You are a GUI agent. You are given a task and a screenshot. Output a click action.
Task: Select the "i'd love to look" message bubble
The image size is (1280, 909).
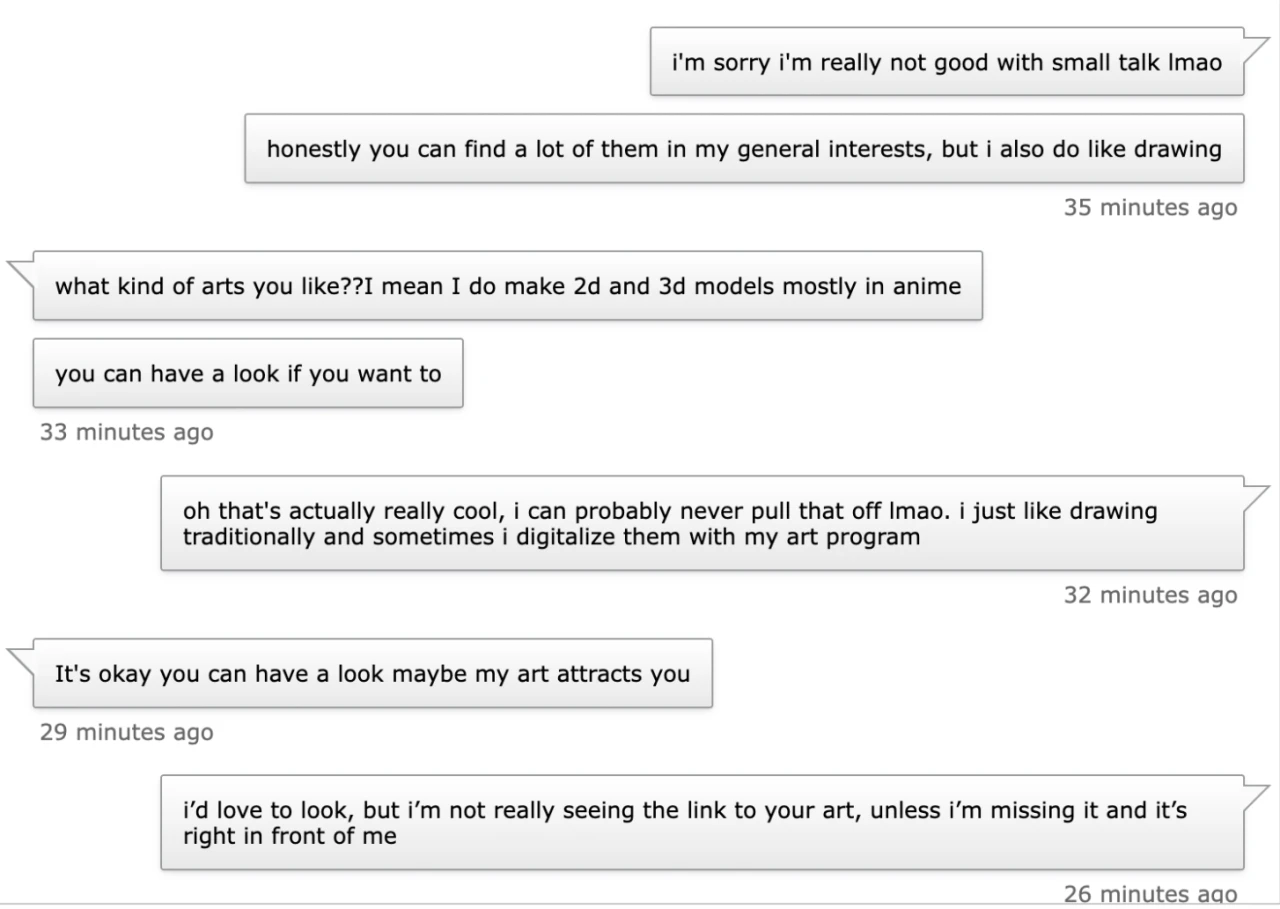coord(701,822)
